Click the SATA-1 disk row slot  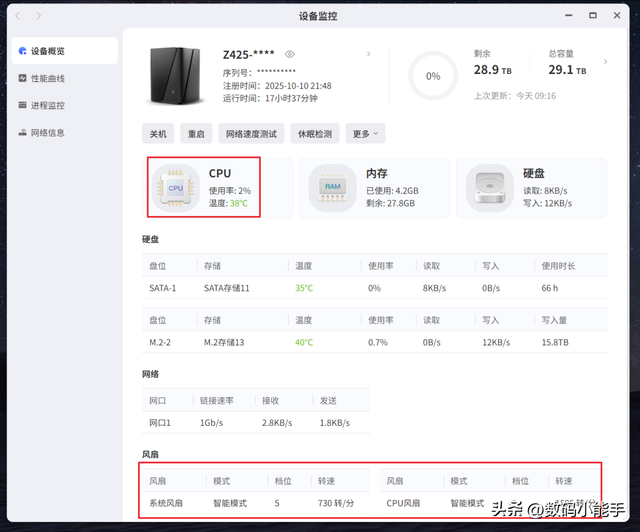[162, 288]
